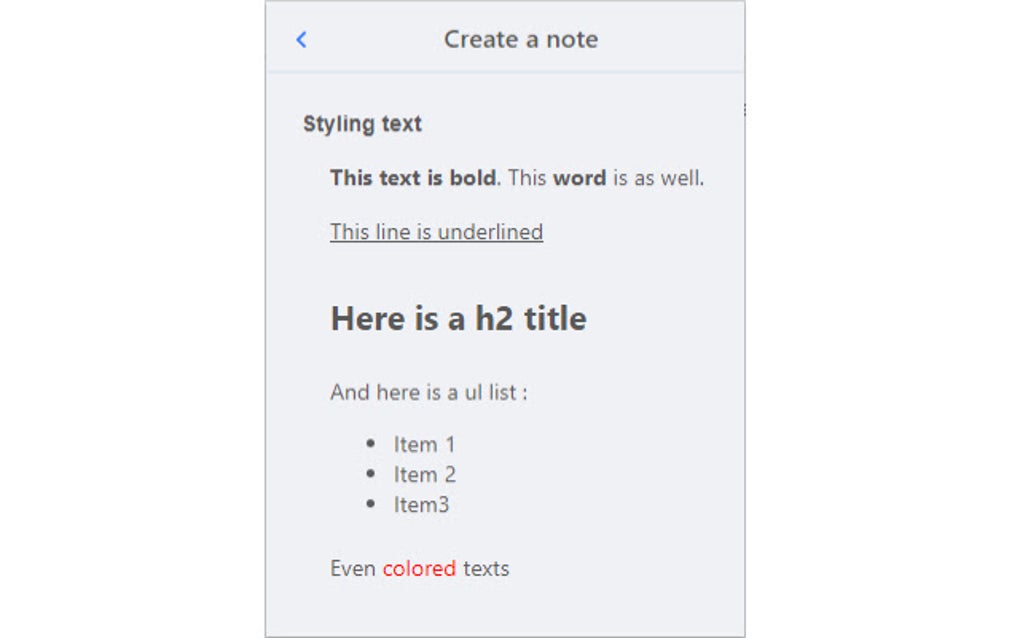Click the 'Create a note' header title
The width and height of the screenshot is (1020, 638).
coord(520,39)
